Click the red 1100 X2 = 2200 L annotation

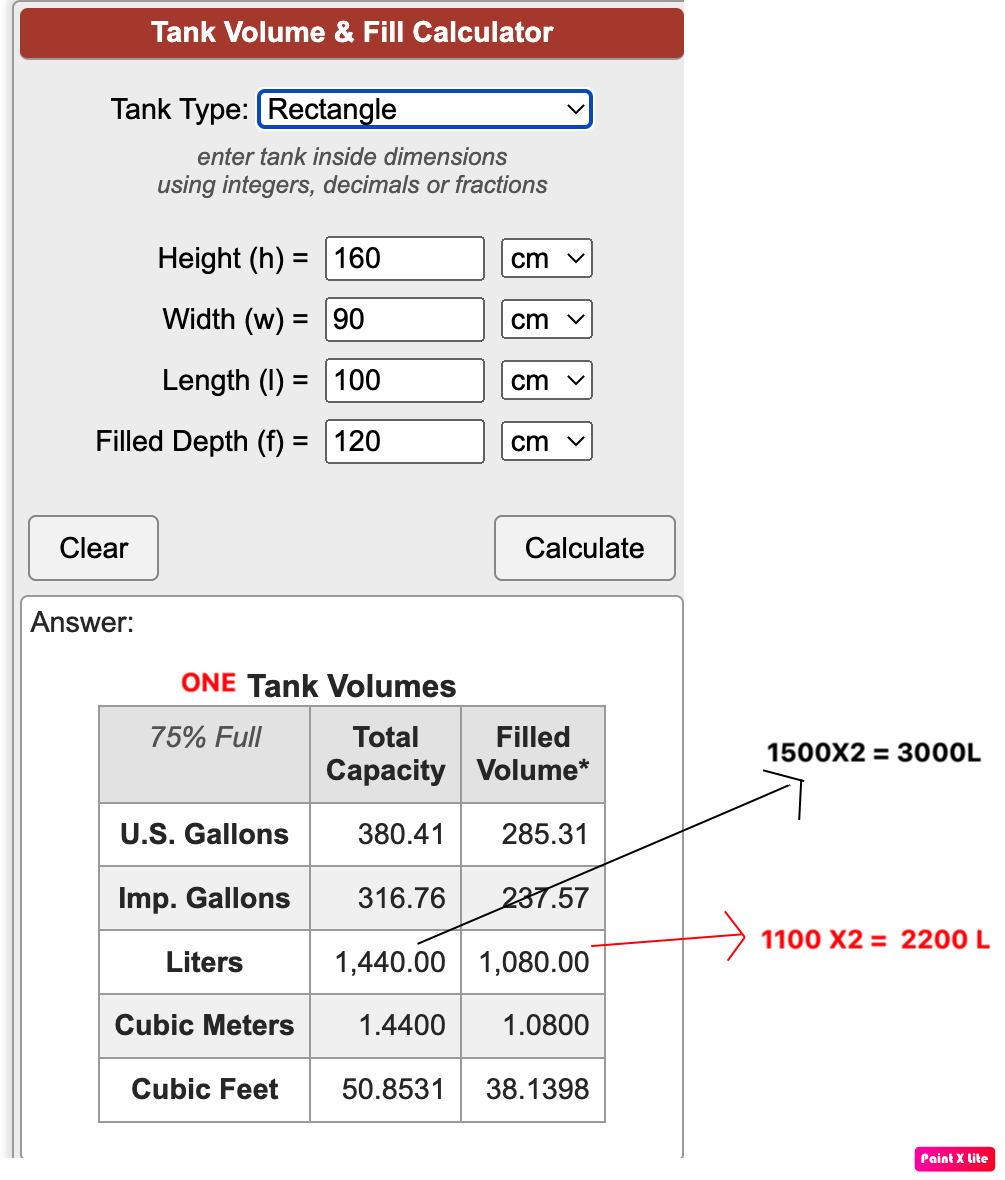point(875,940)
